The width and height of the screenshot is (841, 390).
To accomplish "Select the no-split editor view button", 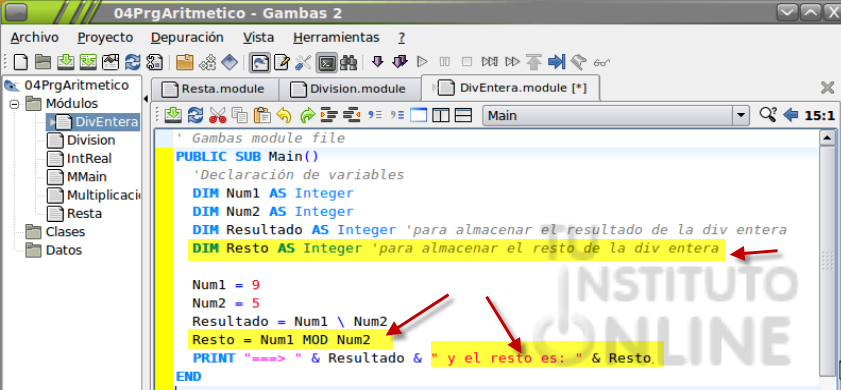I will pos(418,115).
